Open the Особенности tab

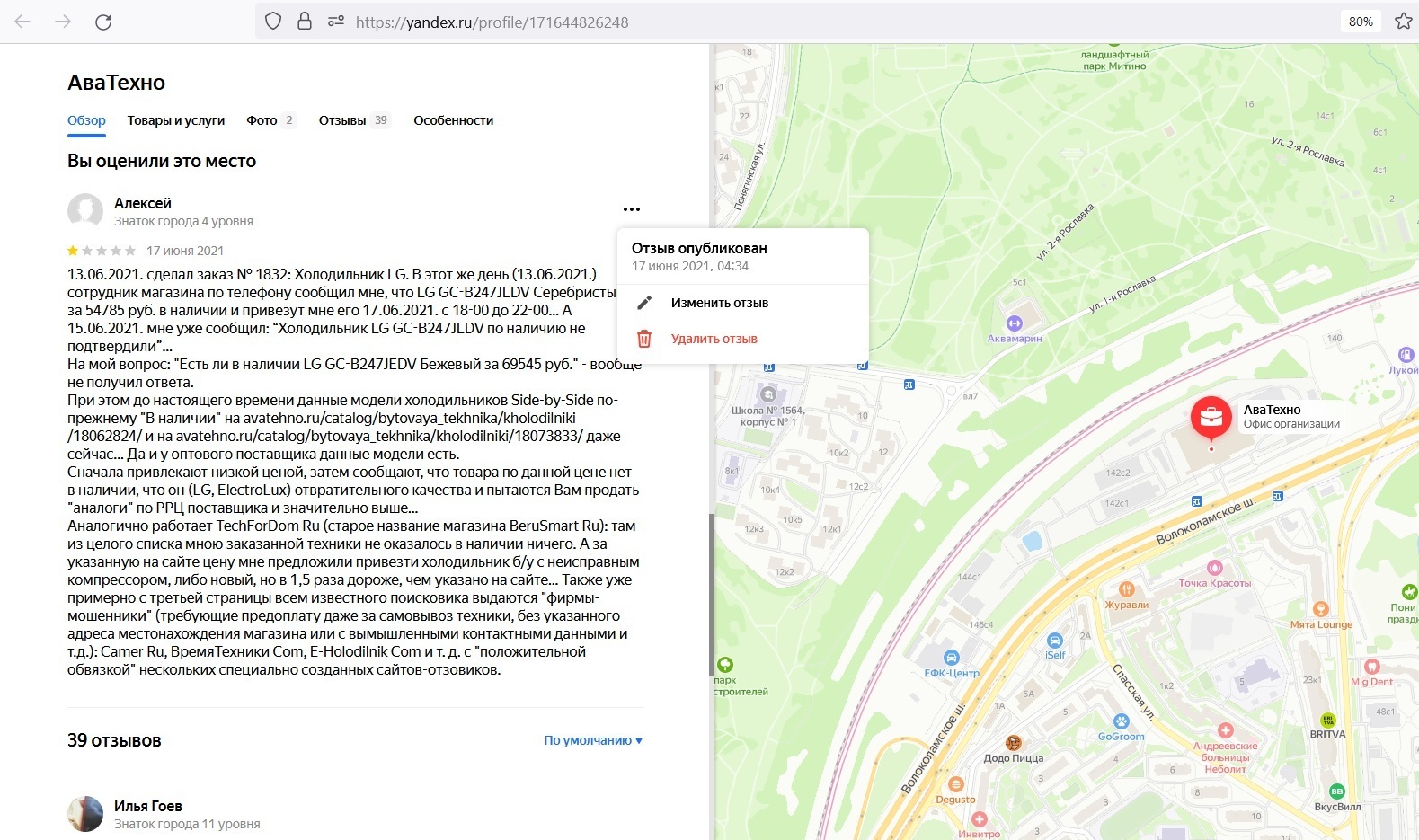(x=453, y=120)
